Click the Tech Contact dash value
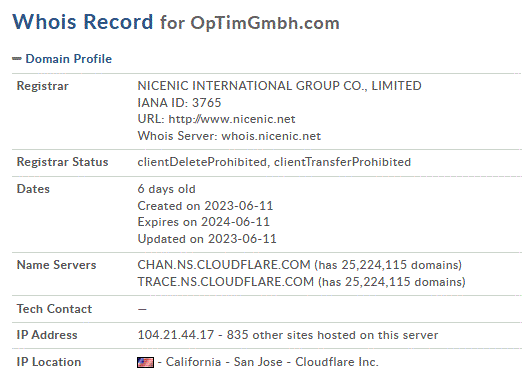 (x=142, y=309)
